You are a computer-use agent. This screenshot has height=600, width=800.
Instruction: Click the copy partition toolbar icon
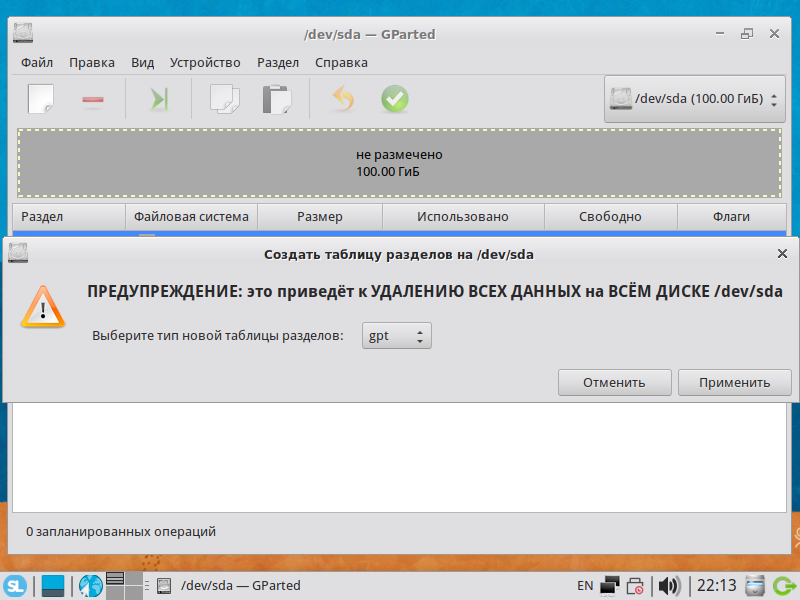point(224,99)
